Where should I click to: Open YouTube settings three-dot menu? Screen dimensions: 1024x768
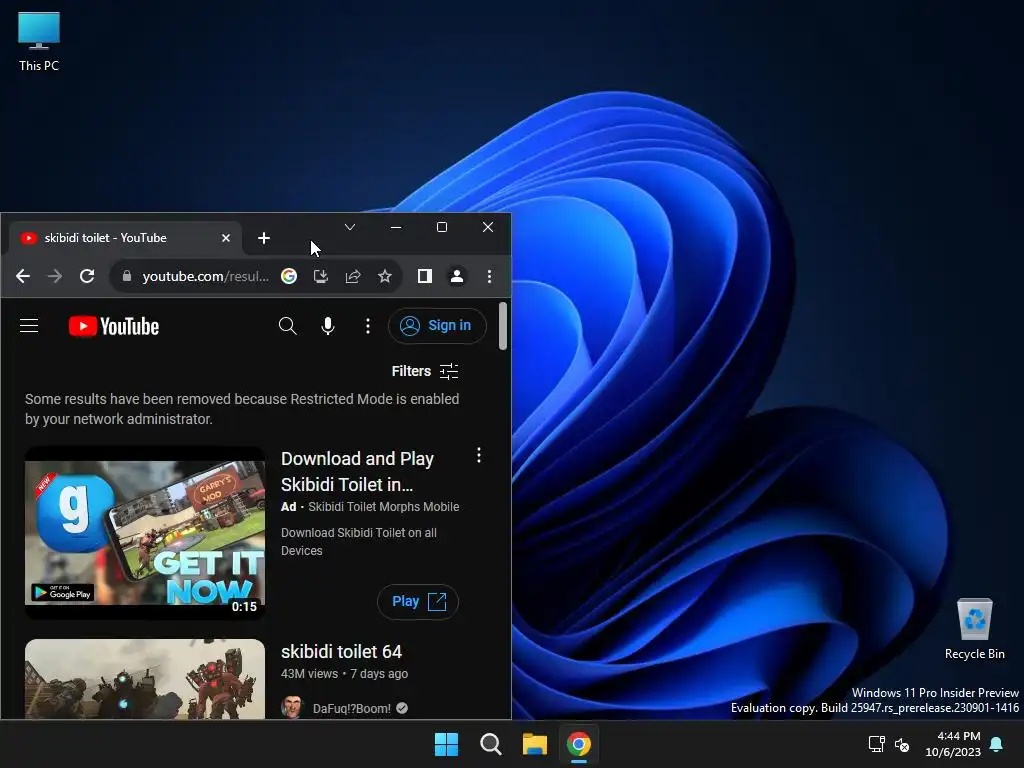point(368,325)
